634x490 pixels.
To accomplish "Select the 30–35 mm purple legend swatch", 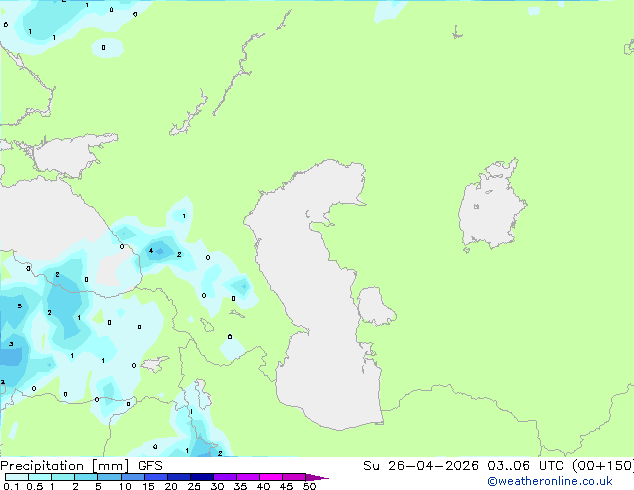I will pyautogui.click(x=225, y=477).
